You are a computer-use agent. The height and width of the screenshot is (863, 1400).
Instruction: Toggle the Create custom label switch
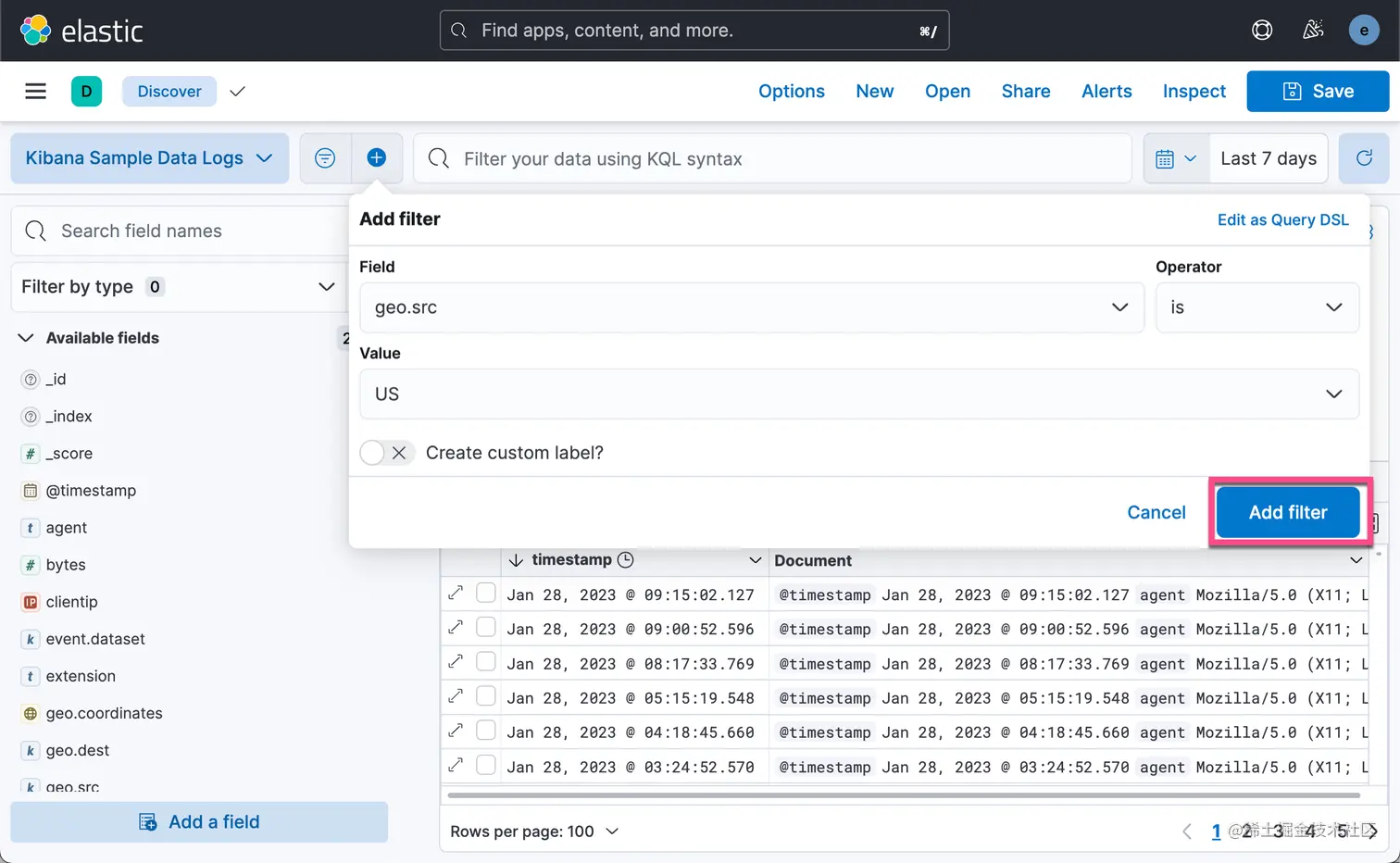[387, 453]
